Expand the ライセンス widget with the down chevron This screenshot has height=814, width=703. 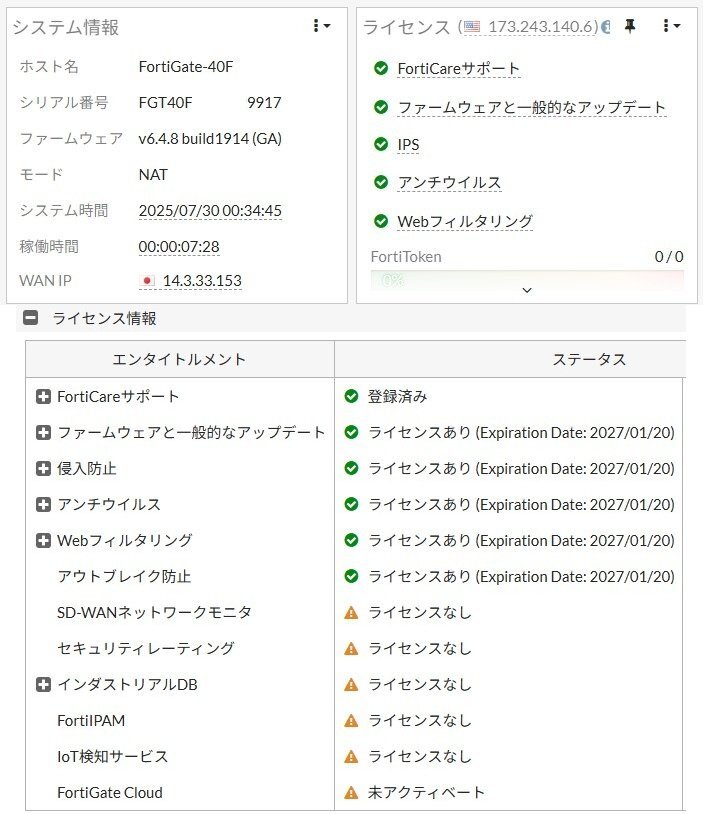click(527, 290)
